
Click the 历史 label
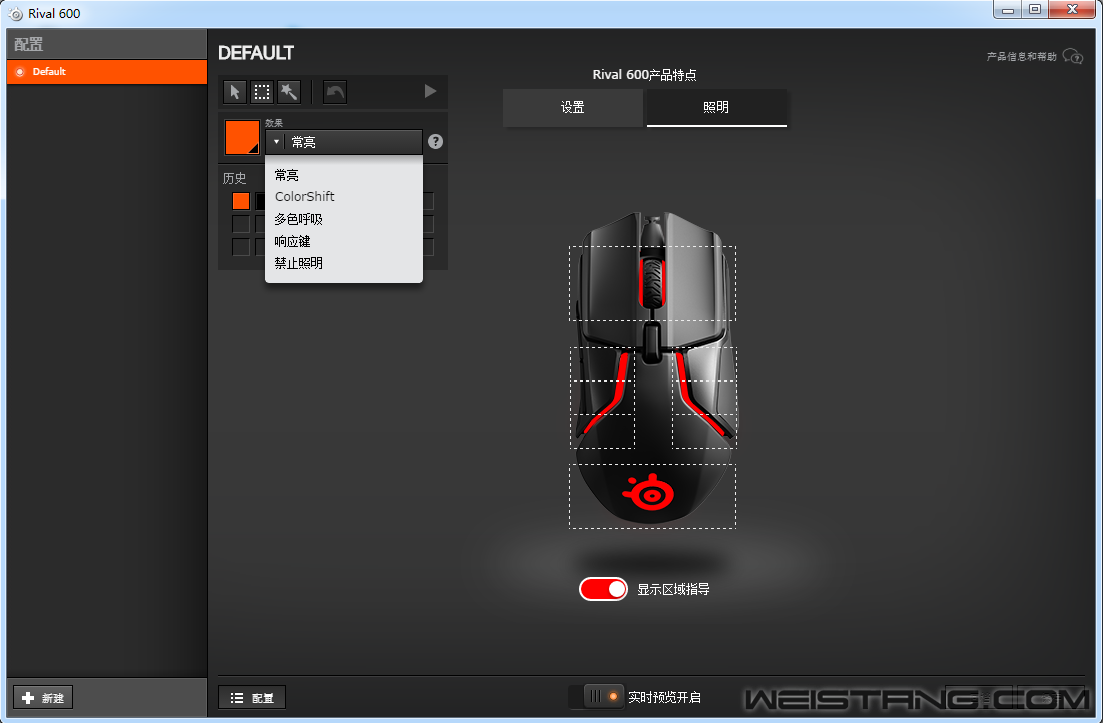pos(234,179)
